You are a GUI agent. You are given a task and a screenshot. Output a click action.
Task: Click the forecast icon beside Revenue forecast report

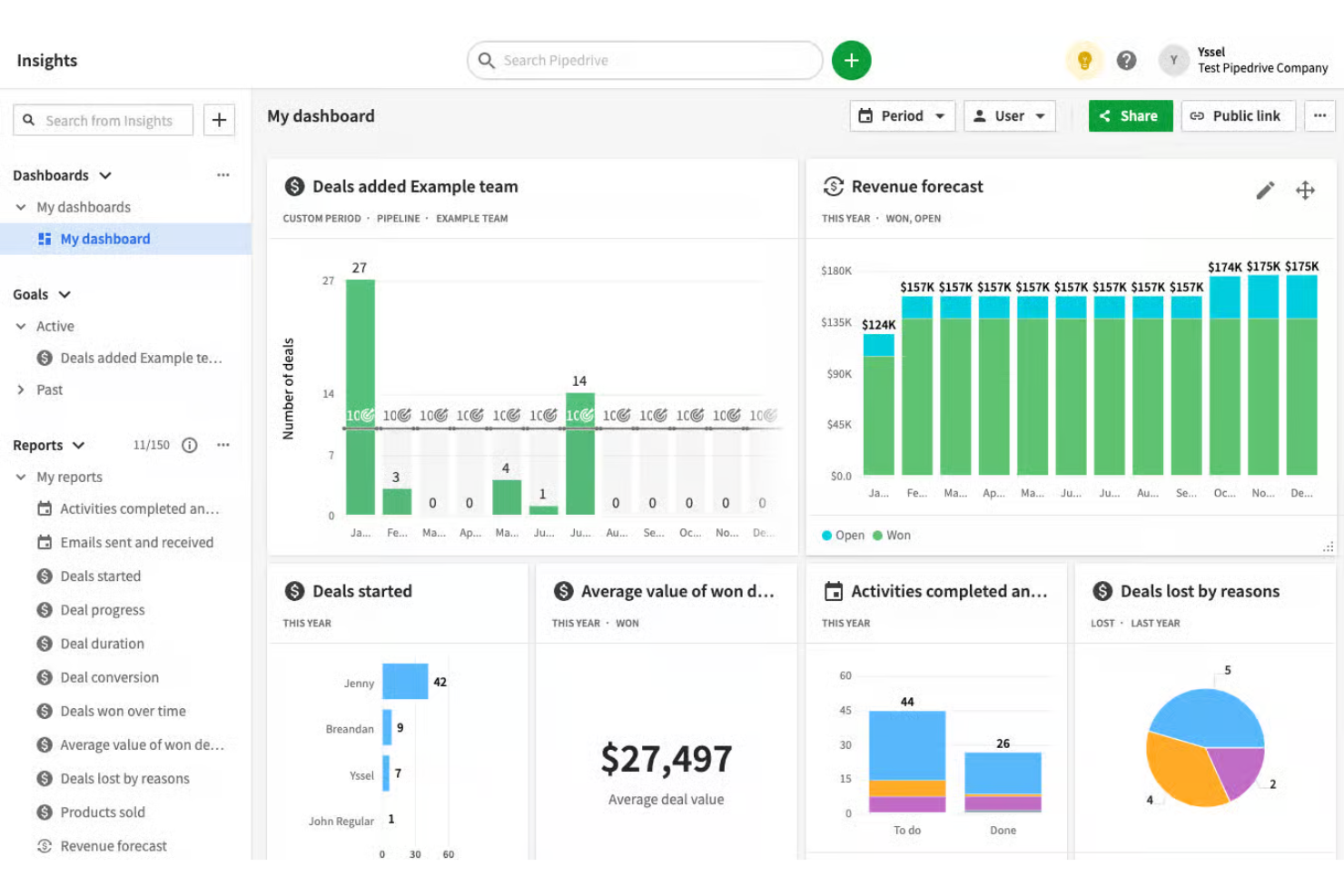tap(44, 845)
